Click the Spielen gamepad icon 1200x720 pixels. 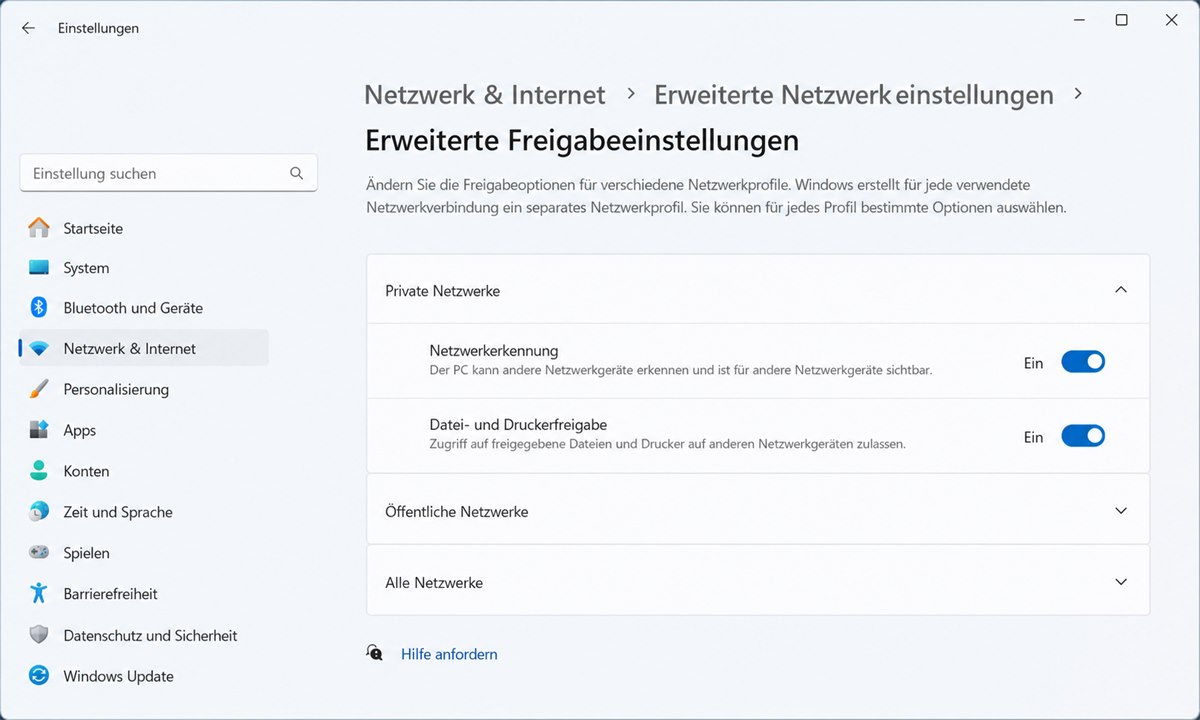coord(39,553)
